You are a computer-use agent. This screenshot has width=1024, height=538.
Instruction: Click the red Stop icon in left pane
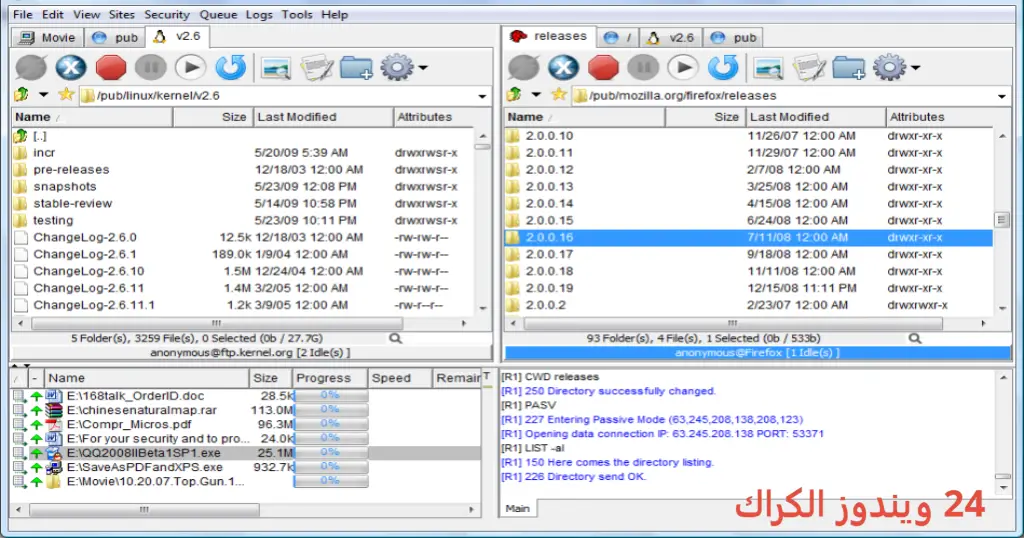(x=110, y=67)
